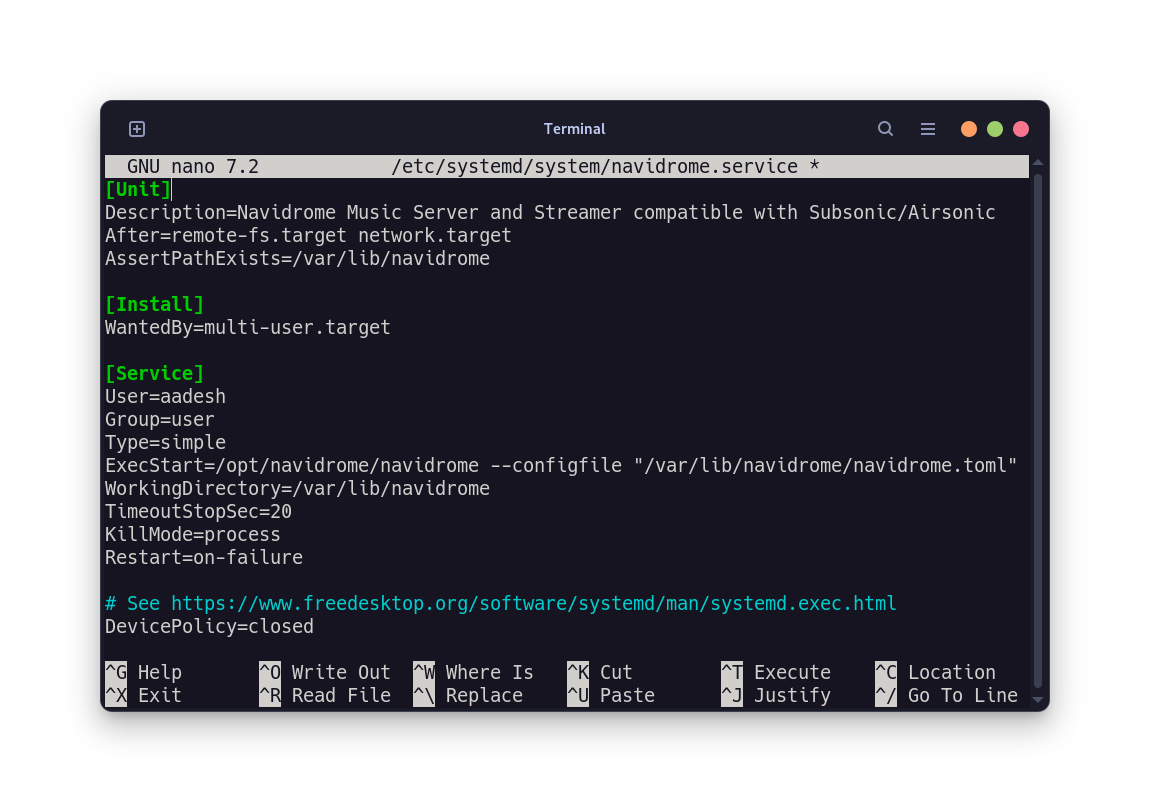This screenshot has height=812, width=1150.
Task: Click the pink window control circle
Action: (x=1020, y=129)
